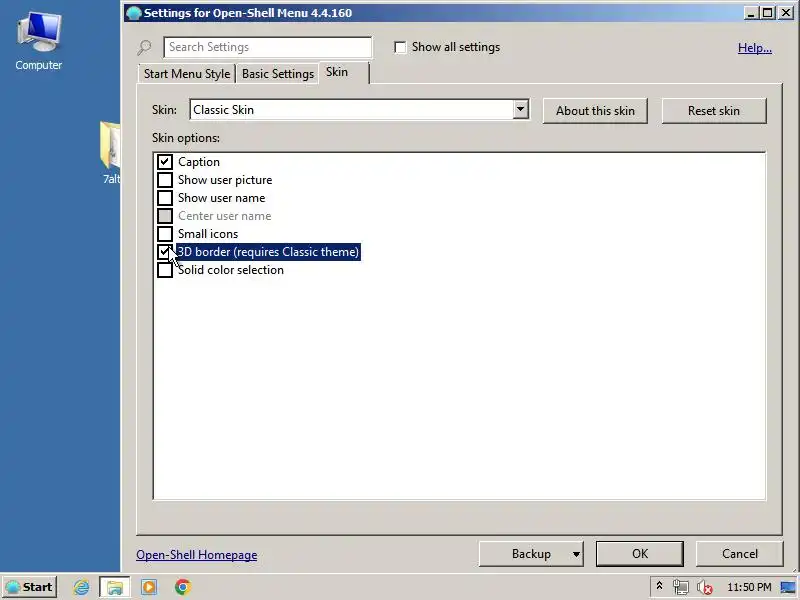Screen dimensions: 800x600
Task: Switch to Basic Settings tab
Action: (x=278, y=74)
